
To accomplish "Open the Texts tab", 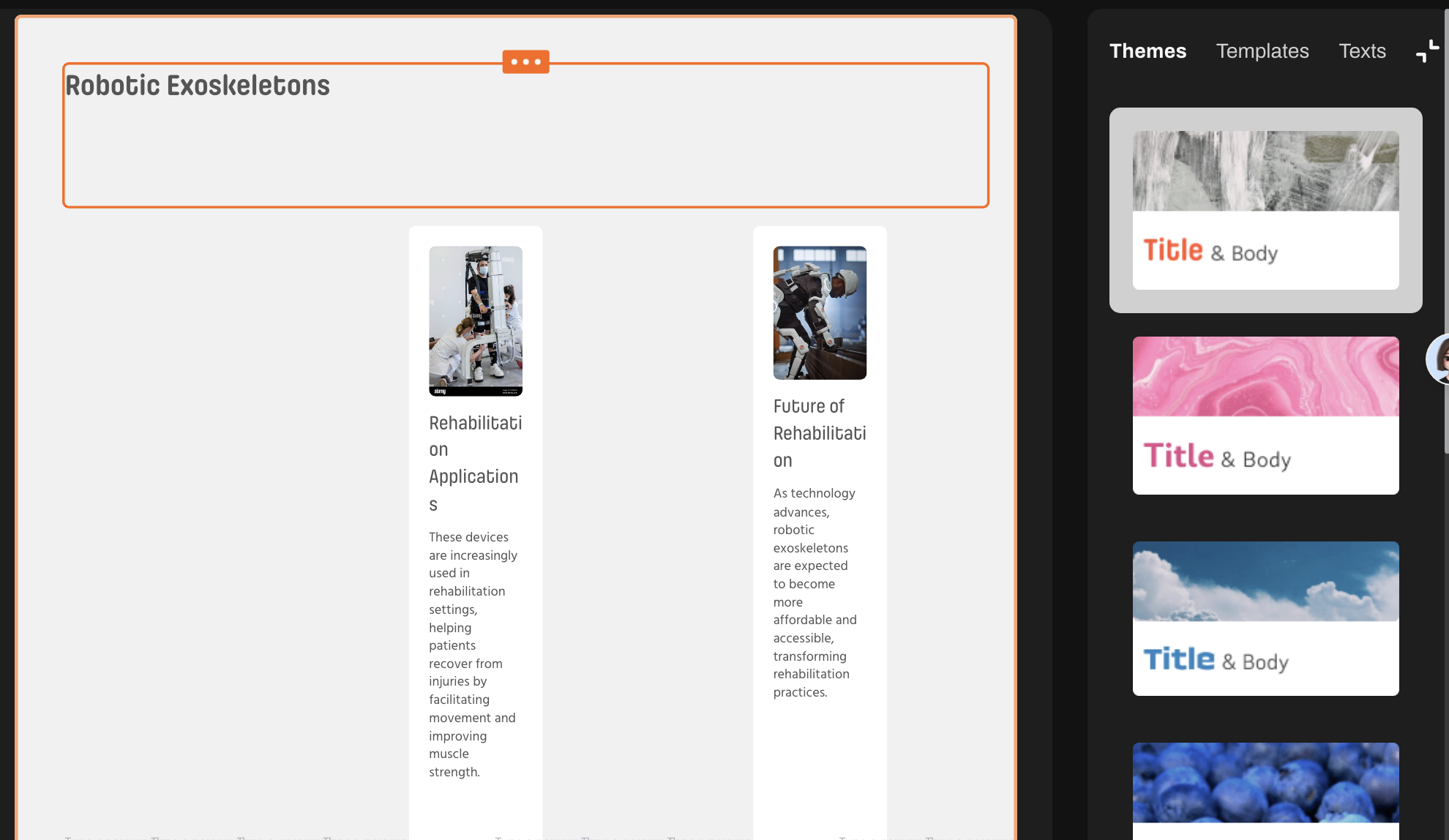I will pos(1362,51).
